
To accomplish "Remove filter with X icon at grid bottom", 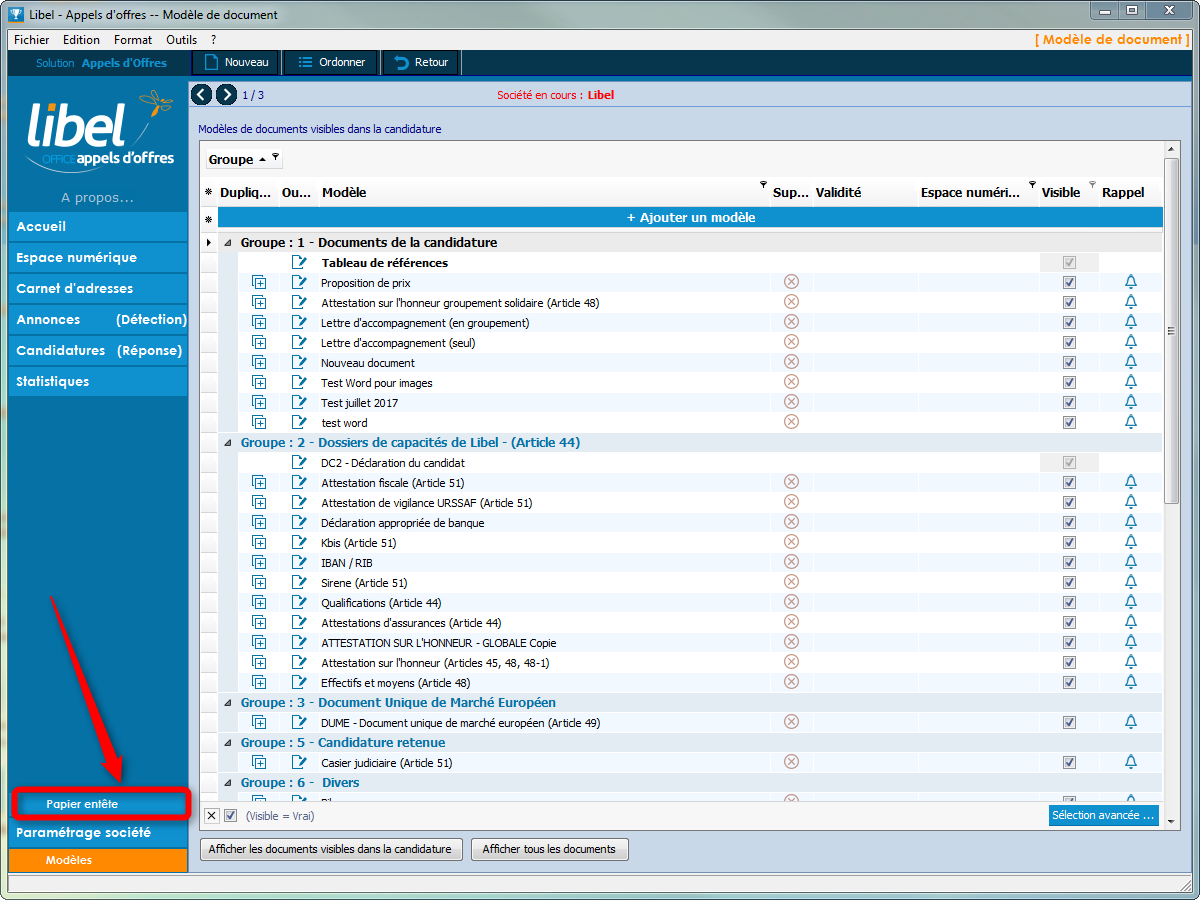I will tap(212, 816).
